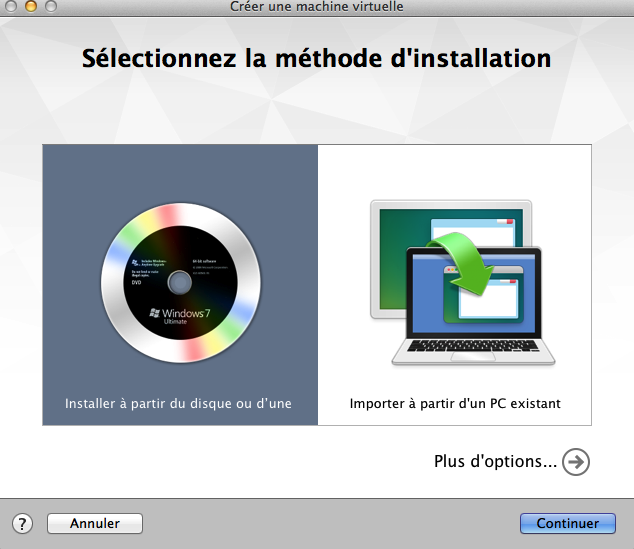Click heading 'Sélectionnez la méthode d'installation'
Screen dimensions: 634x549
pos(317,58)
